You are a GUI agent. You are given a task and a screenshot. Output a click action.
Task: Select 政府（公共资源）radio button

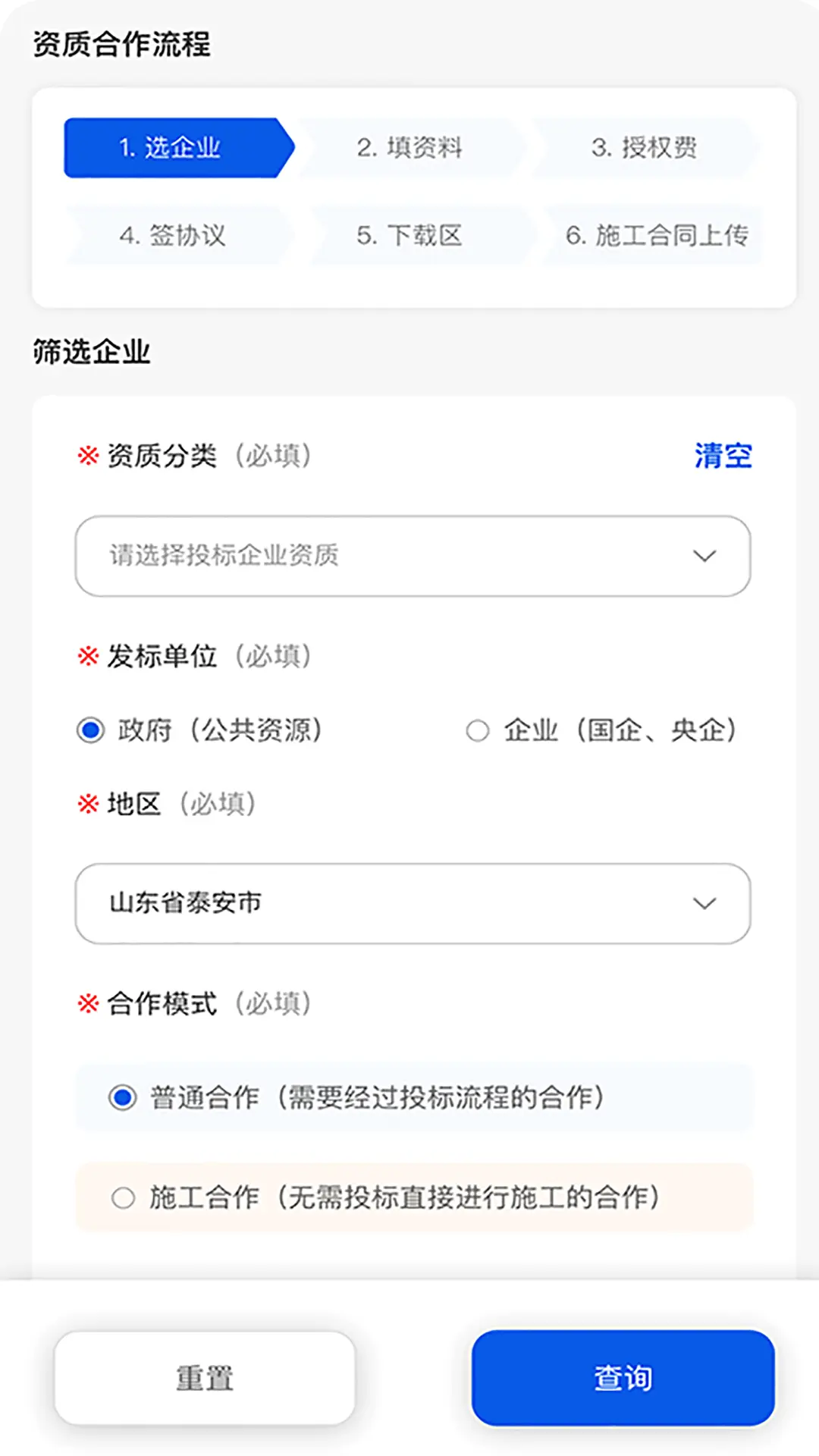[x=91, y=731]
